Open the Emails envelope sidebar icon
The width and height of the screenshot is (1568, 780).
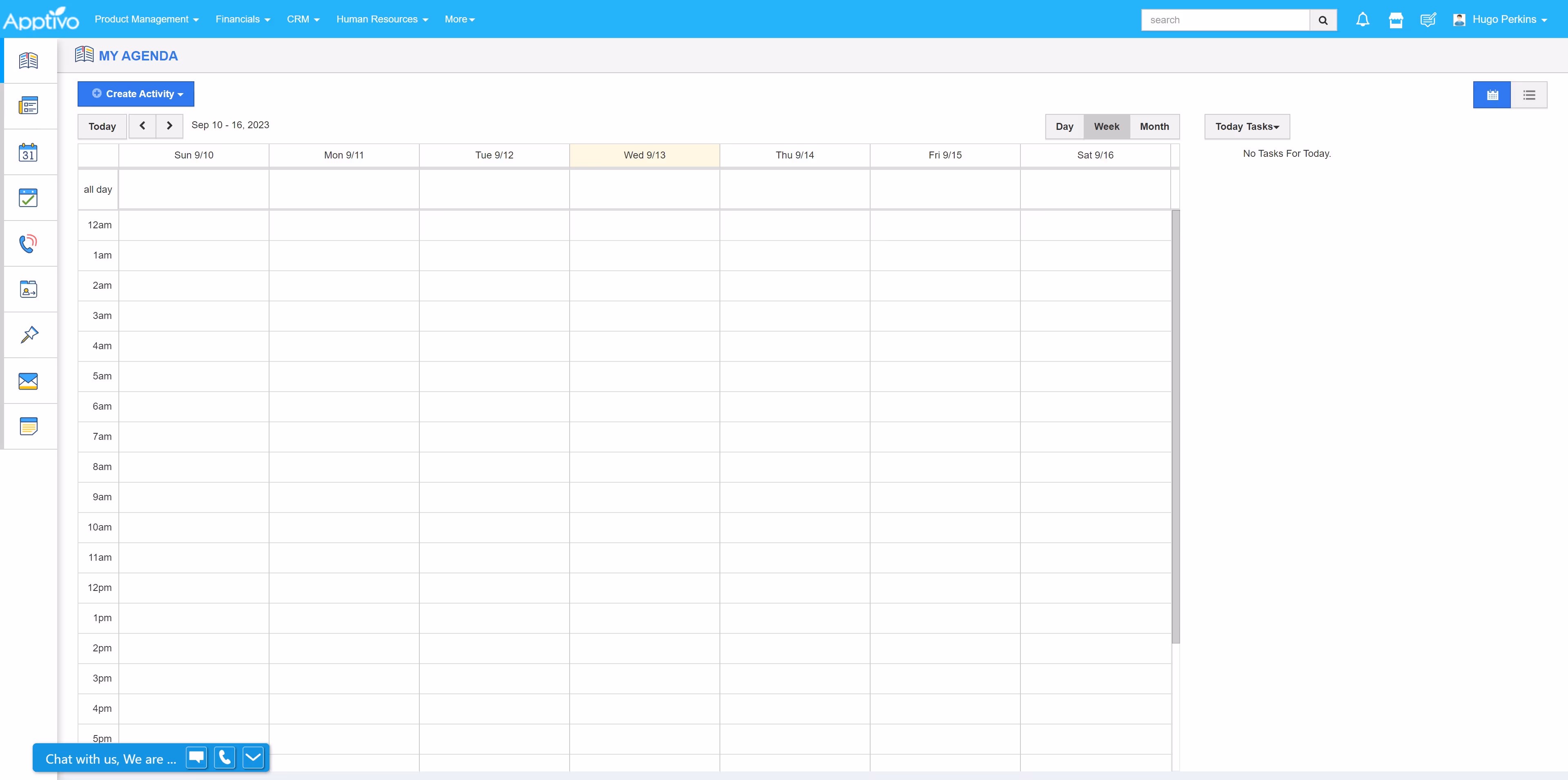click(28, 381)
